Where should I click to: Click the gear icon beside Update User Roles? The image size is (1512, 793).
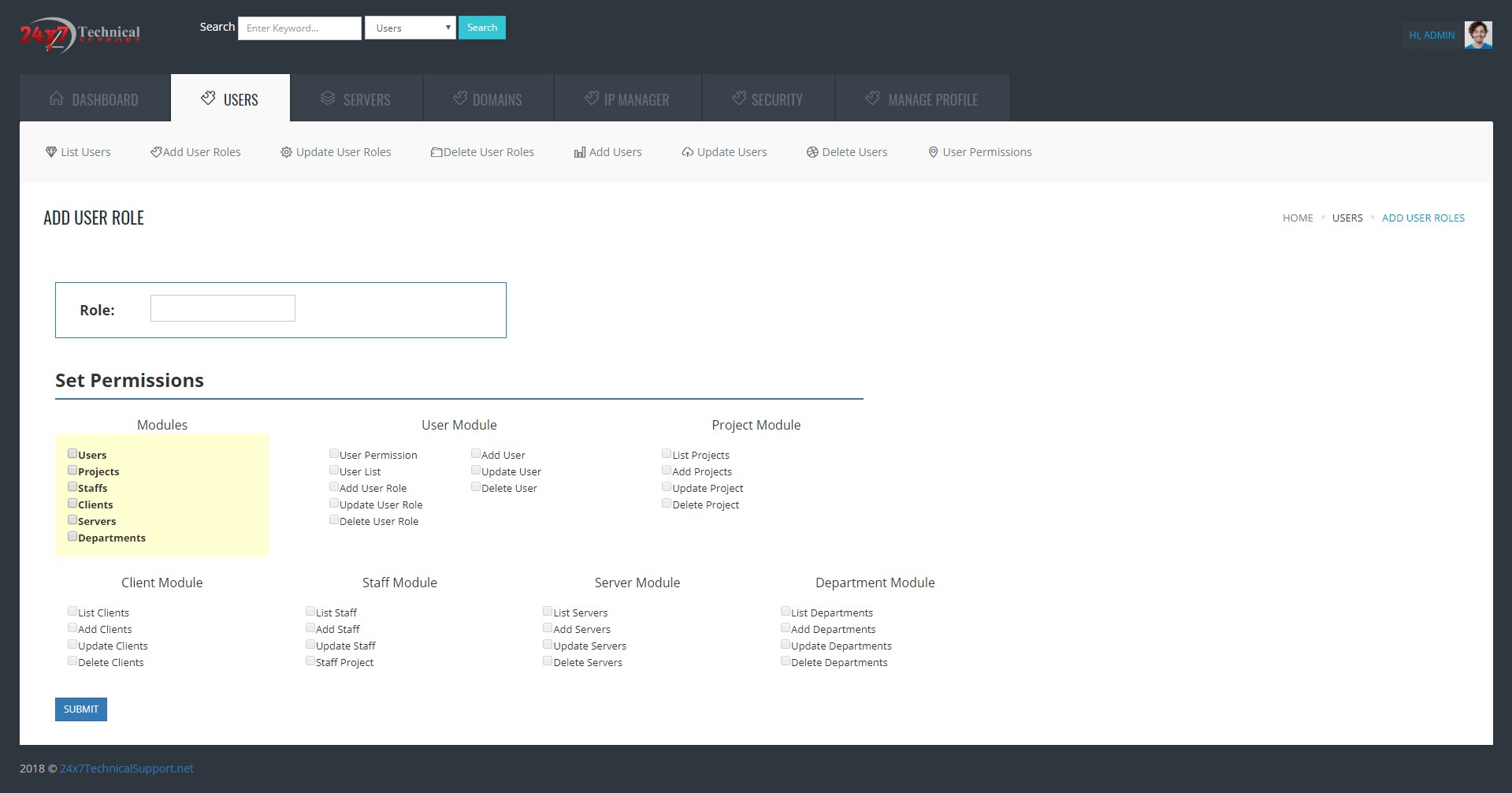[x=286, y=152]
